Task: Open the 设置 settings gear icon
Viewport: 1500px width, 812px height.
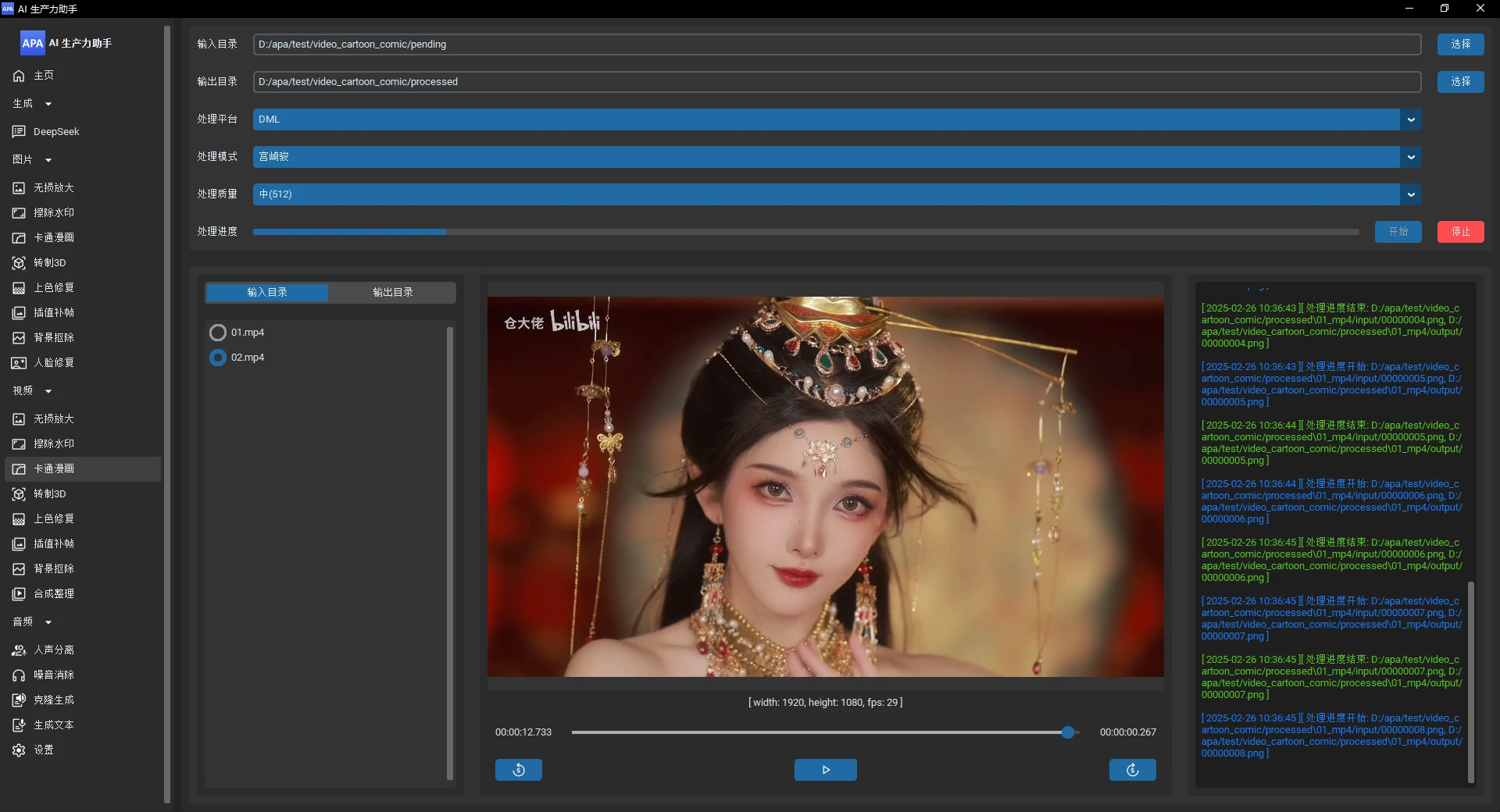Action: [x=19, y=750]
